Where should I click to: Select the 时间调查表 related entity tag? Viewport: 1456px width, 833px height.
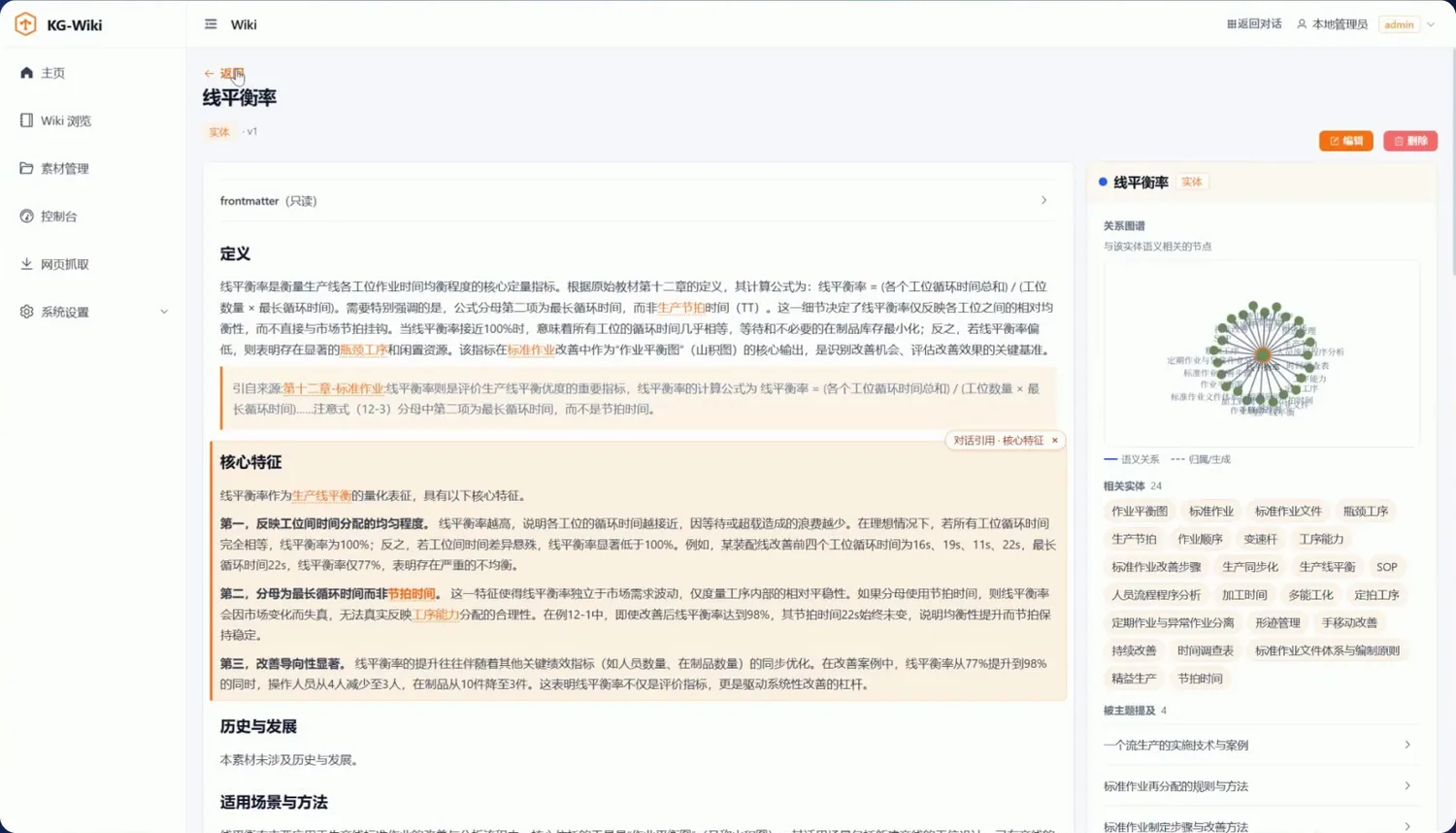[1205, 650]
